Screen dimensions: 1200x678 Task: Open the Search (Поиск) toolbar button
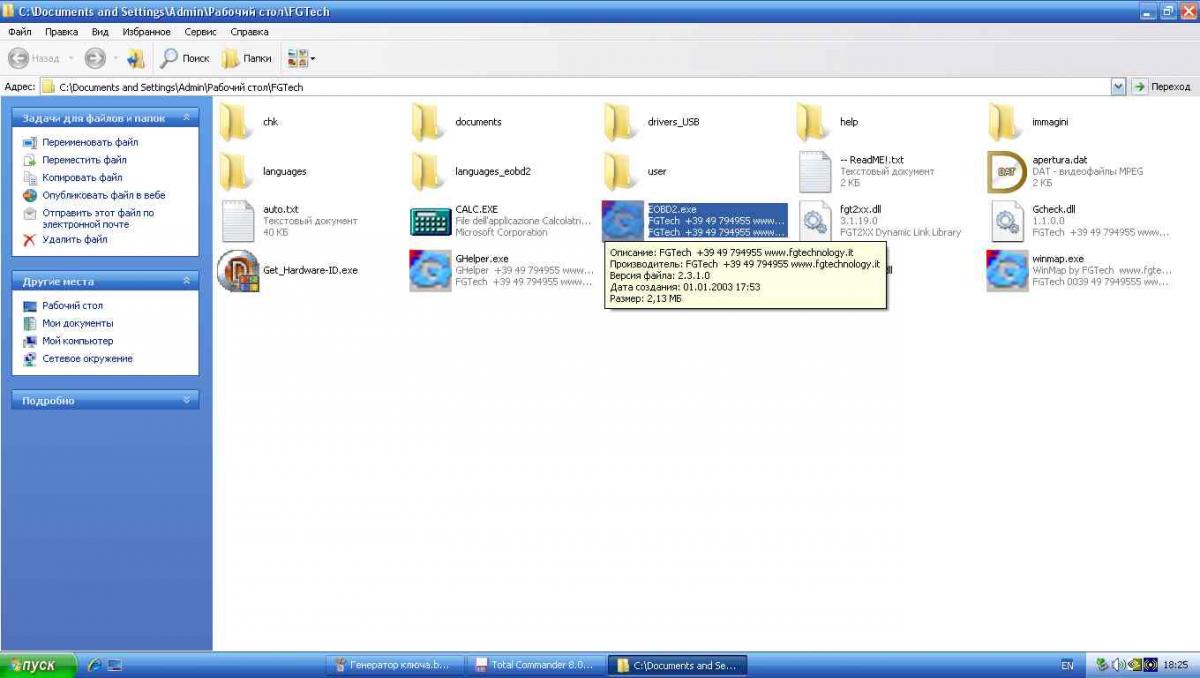185,59
